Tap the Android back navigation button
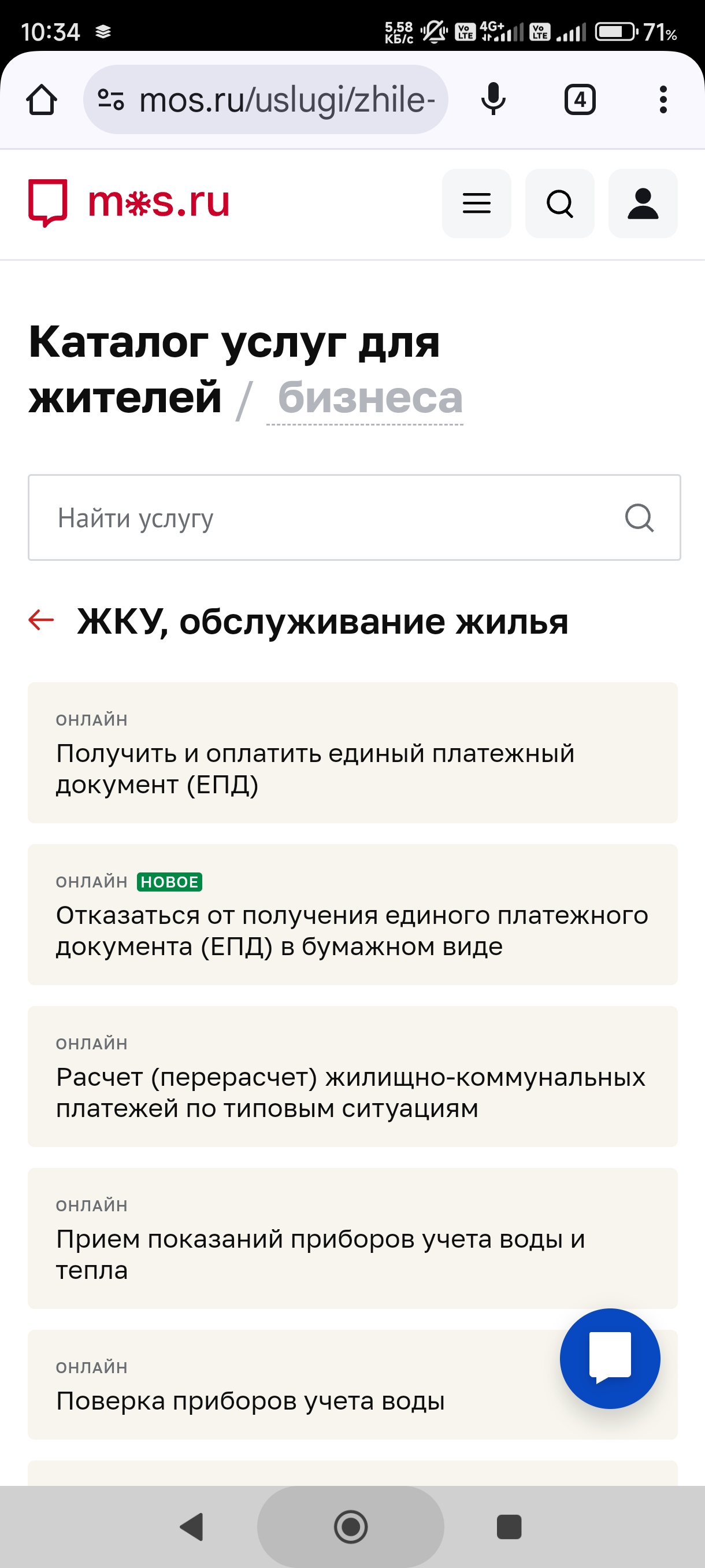705x1568 pixels. tap(192, 1526)
